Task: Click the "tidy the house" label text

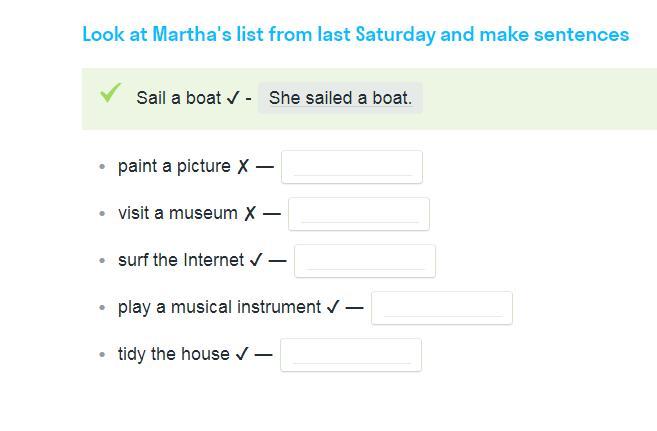Action: pos(174,354)
